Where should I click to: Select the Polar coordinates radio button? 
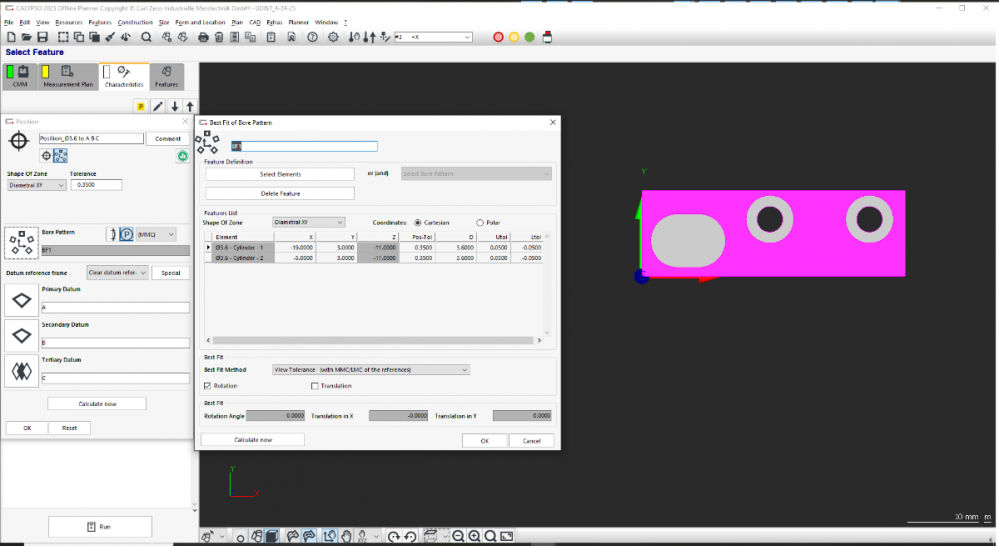(x=480, y=222)
